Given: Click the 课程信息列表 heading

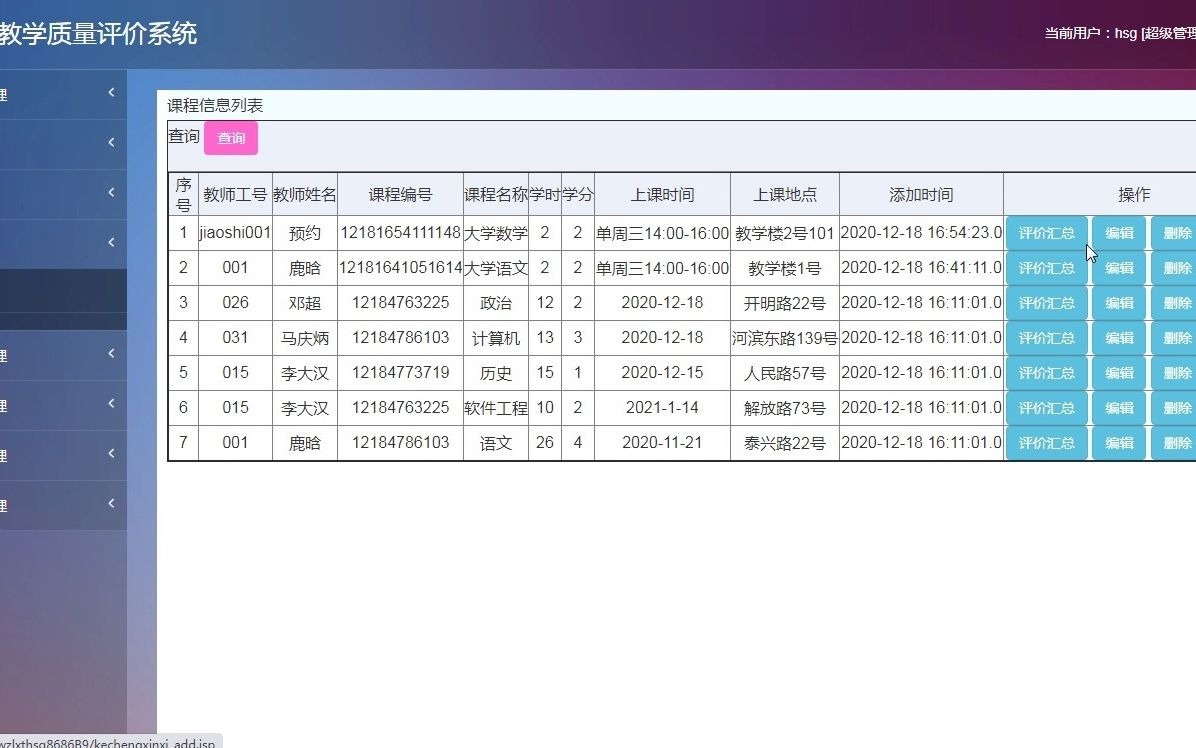Looking at the screenshot, I should [x=215, y=106].
